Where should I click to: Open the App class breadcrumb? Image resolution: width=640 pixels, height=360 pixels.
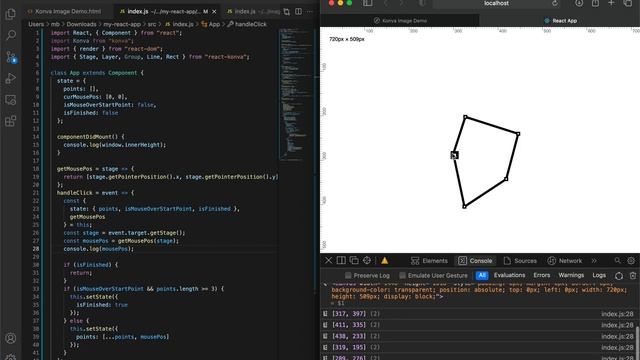point(211,24)
